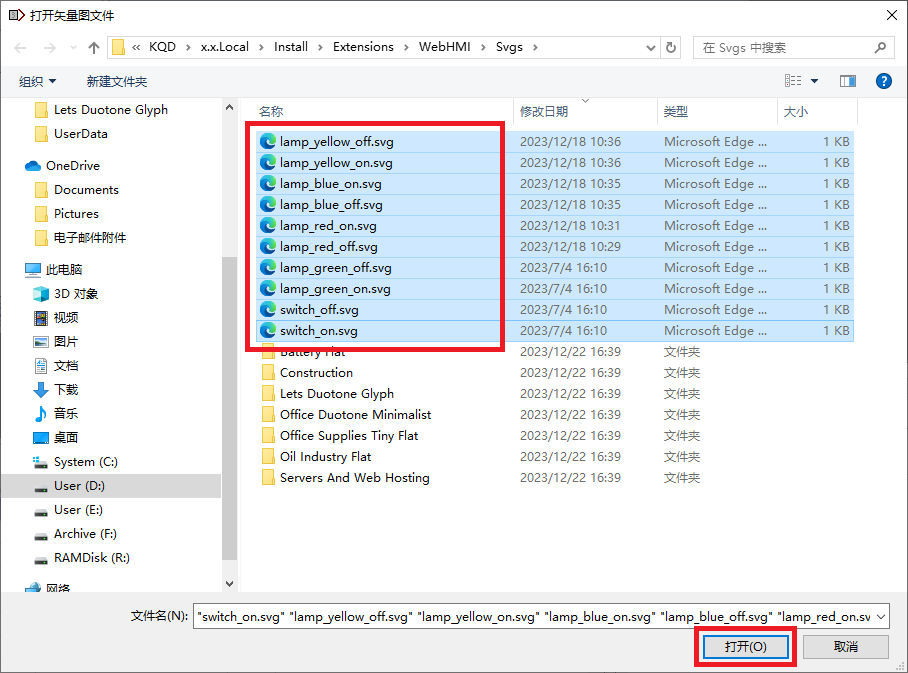Open the recent locations dropdown arrow

(x=73, y=47)
